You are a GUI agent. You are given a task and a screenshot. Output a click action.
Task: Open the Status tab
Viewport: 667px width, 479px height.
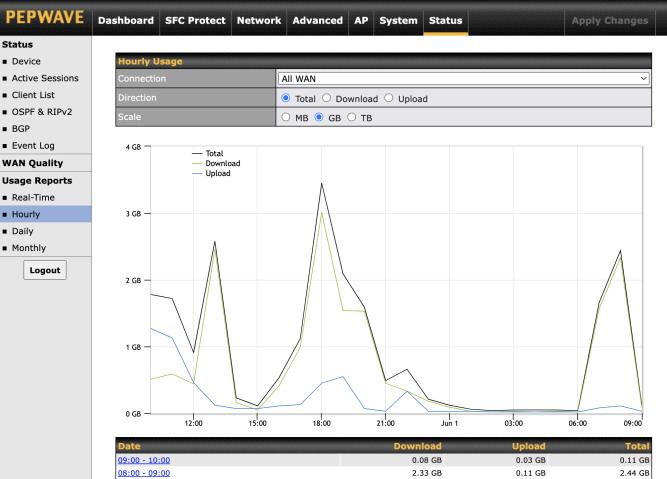click(x=445, y=20)
